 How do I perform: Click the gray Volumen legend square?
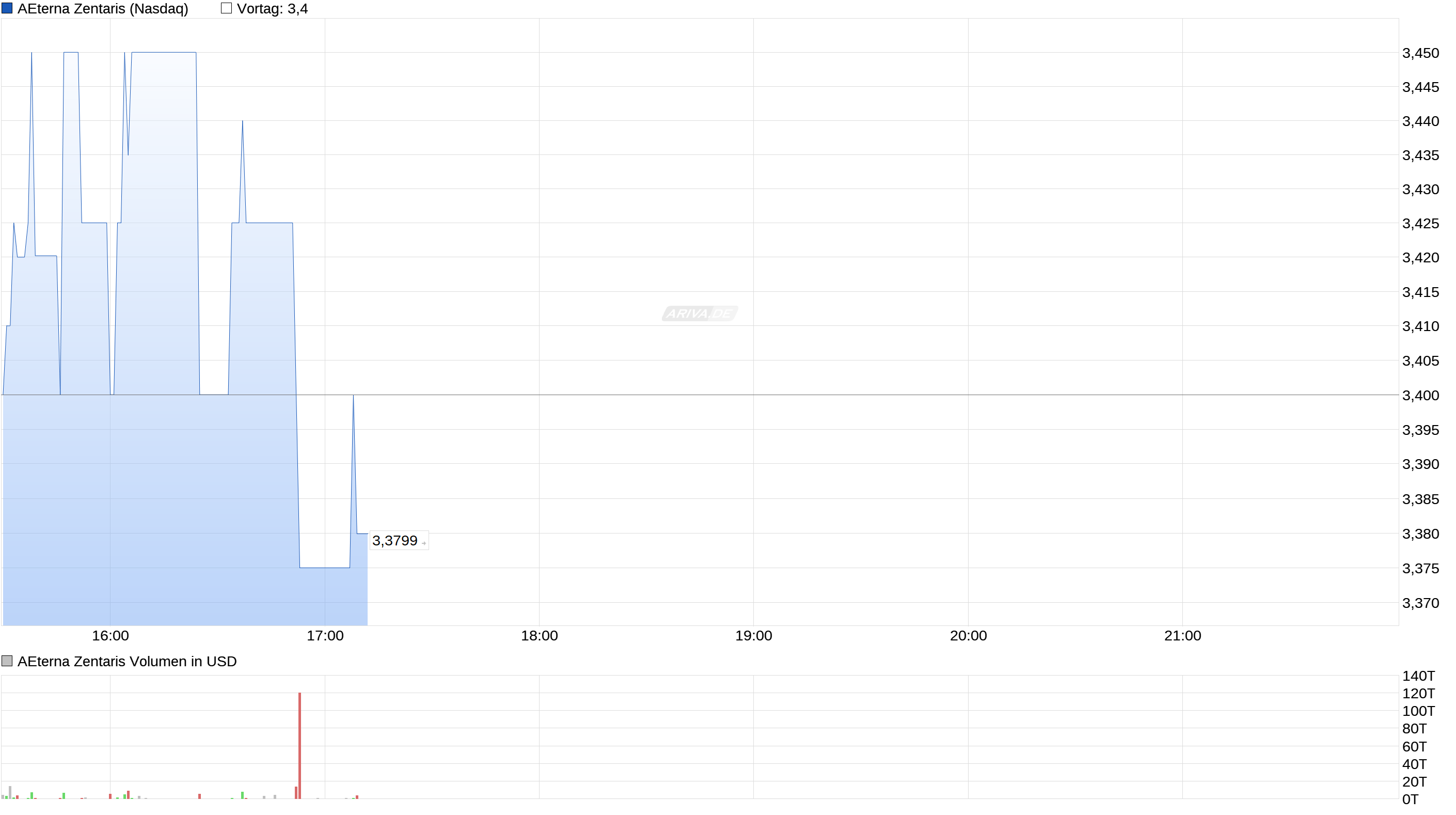tap(7, 661)
